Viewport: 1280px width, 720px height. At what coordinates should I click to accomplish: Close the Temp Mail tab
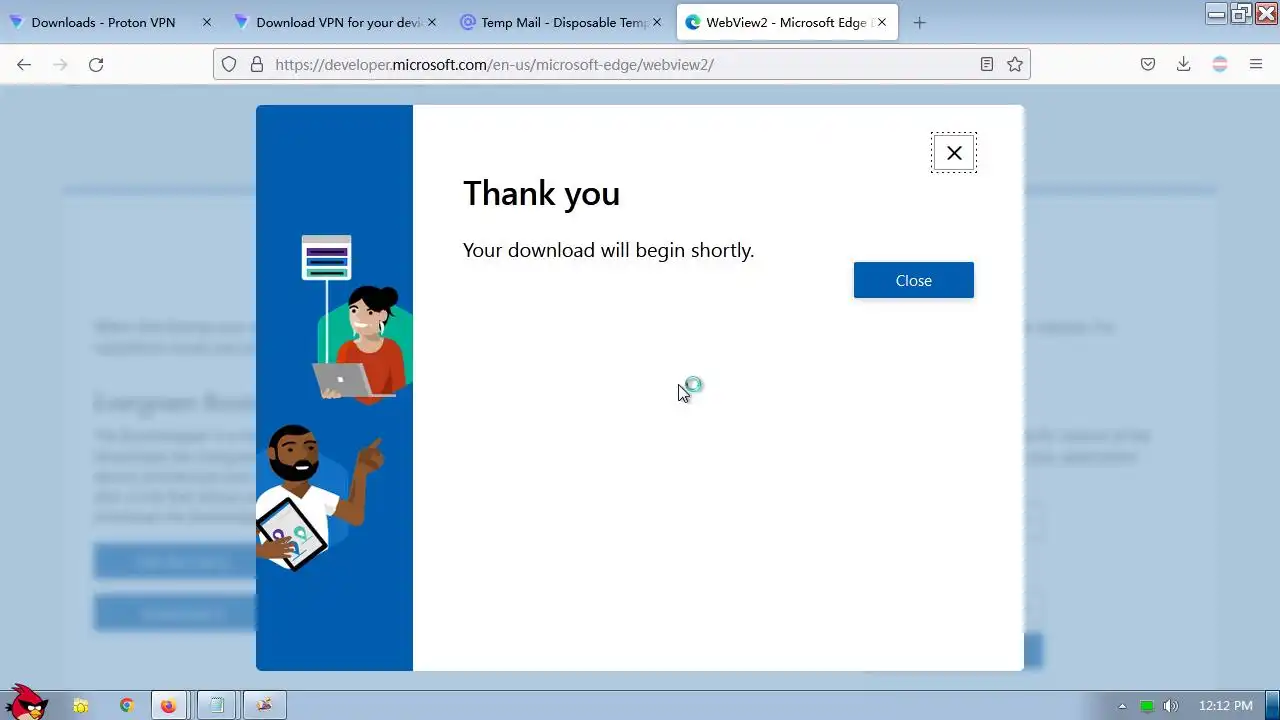pyautogui.click(x=657, y=22)
